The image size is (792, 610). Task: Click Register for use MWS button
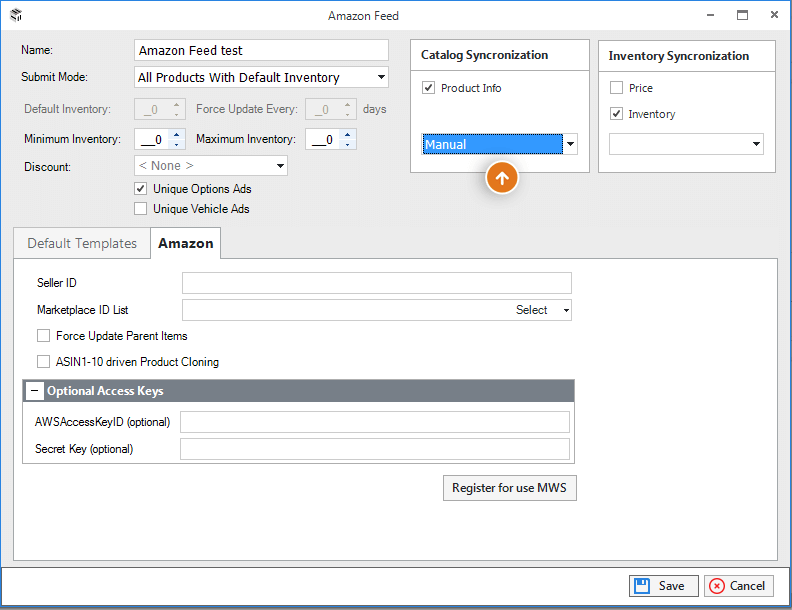coord(509,488)
